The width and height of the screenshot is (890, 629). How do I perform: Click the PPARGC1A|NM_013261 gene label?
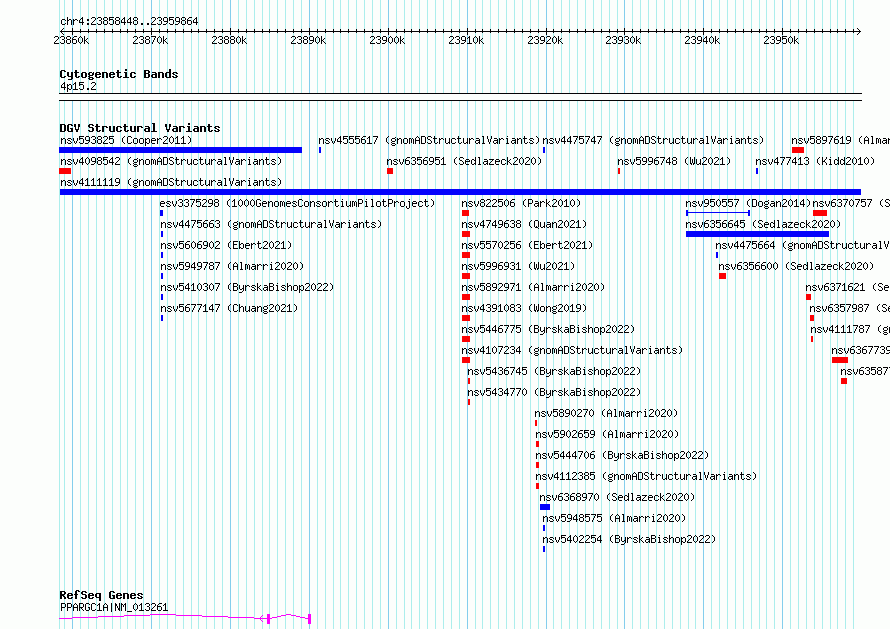pos(114,607)
